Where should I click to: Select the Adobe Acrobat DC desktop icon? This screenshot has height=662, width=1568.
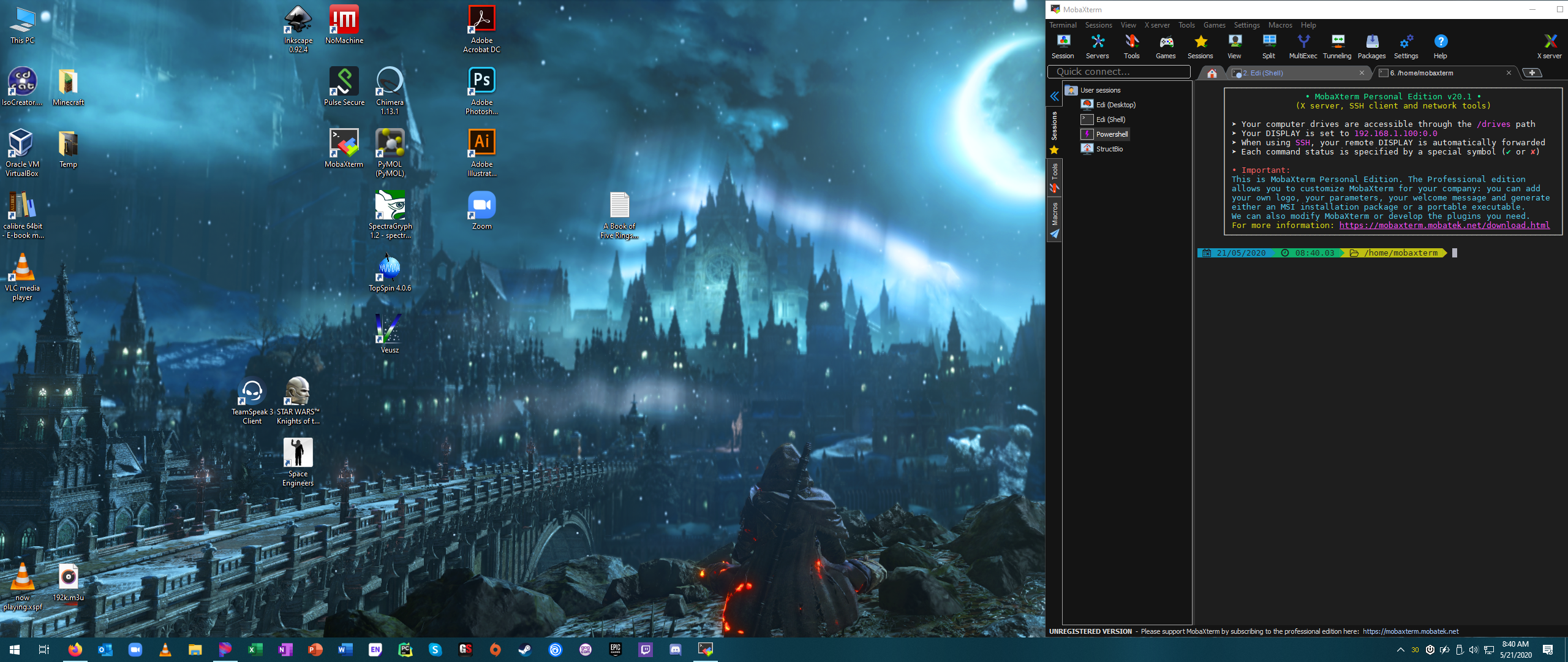tap(482, 29)
